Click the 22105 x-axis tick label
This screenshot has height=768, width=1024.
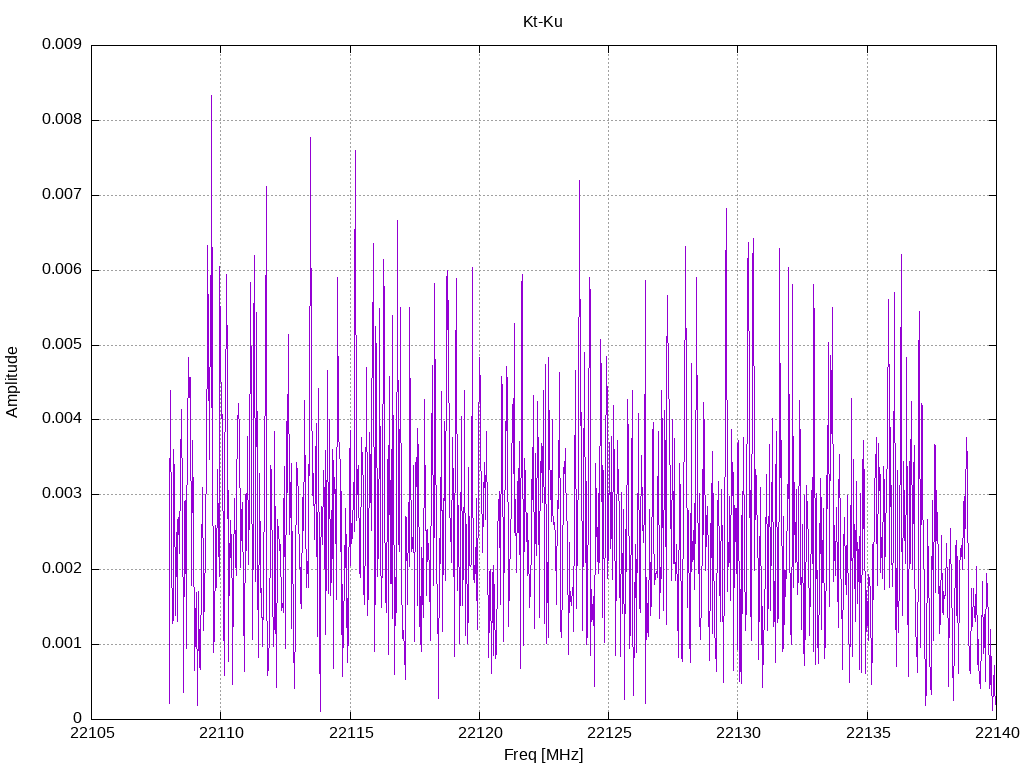pyautogui.click(x=92, y=733)
